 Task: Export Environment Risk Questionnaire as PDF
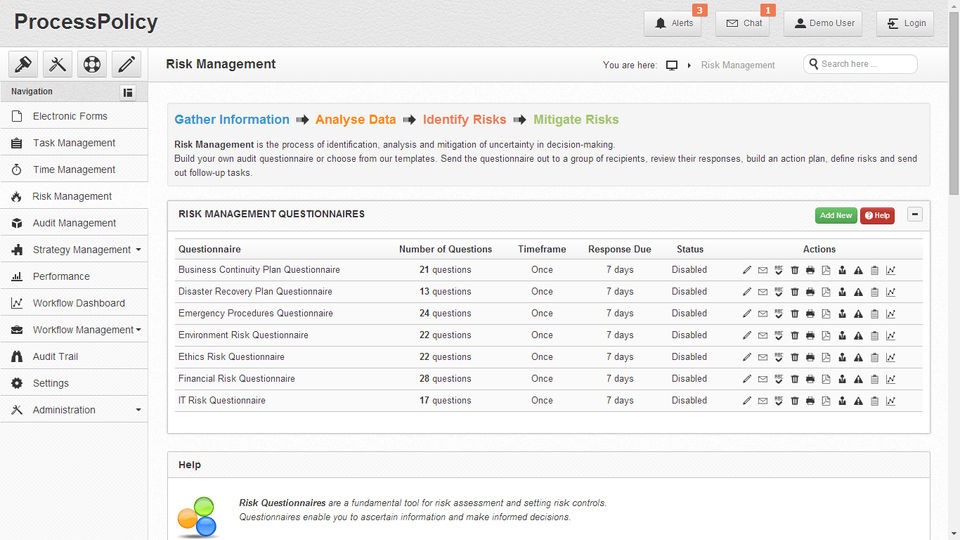[x=826, y=336]
